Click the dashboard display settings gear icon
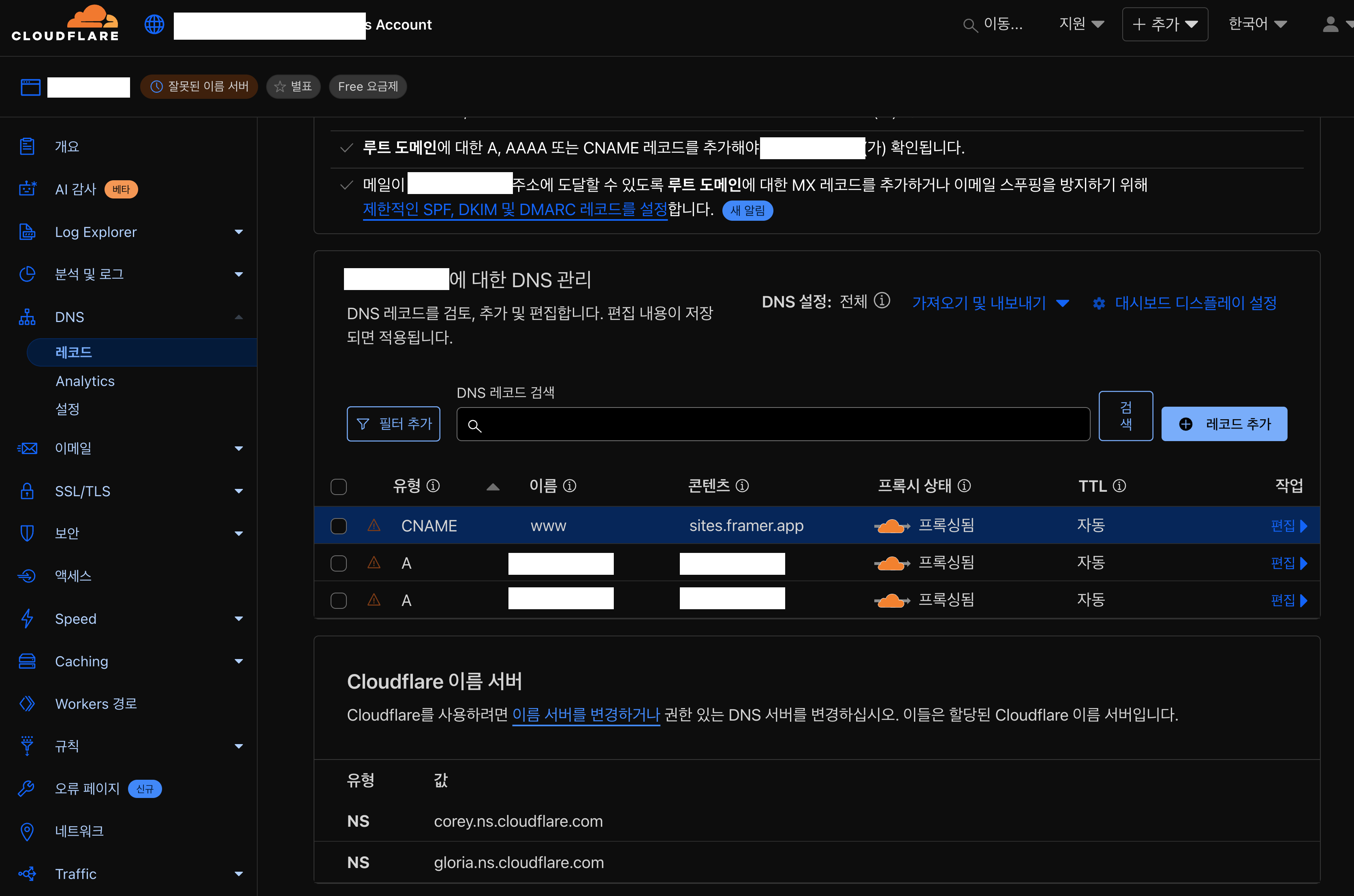 pyautogui.click(x=1098, y=303)
